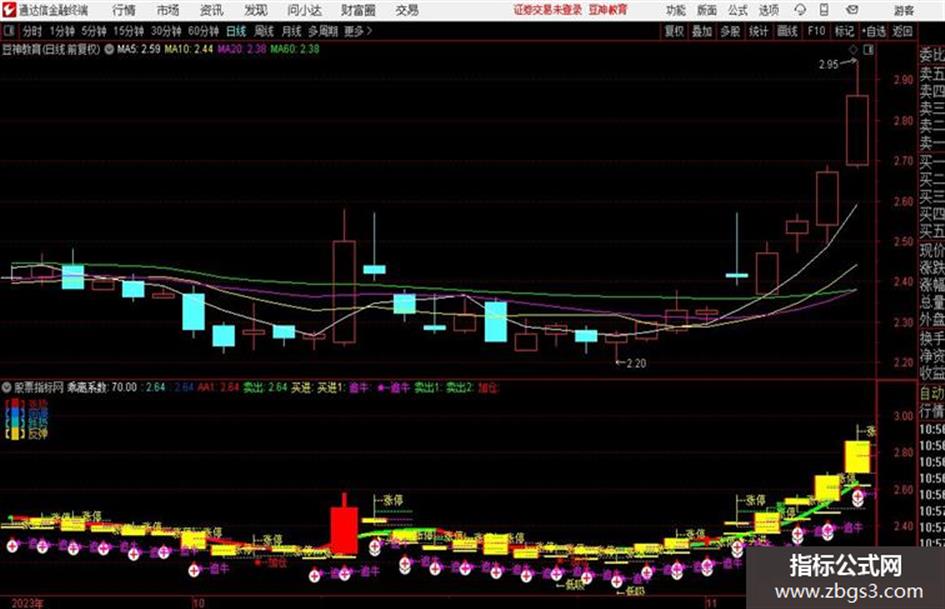The image size is (945, 609).
Task: Open the 财富圈 menu
Action: [x=358, y=10]
